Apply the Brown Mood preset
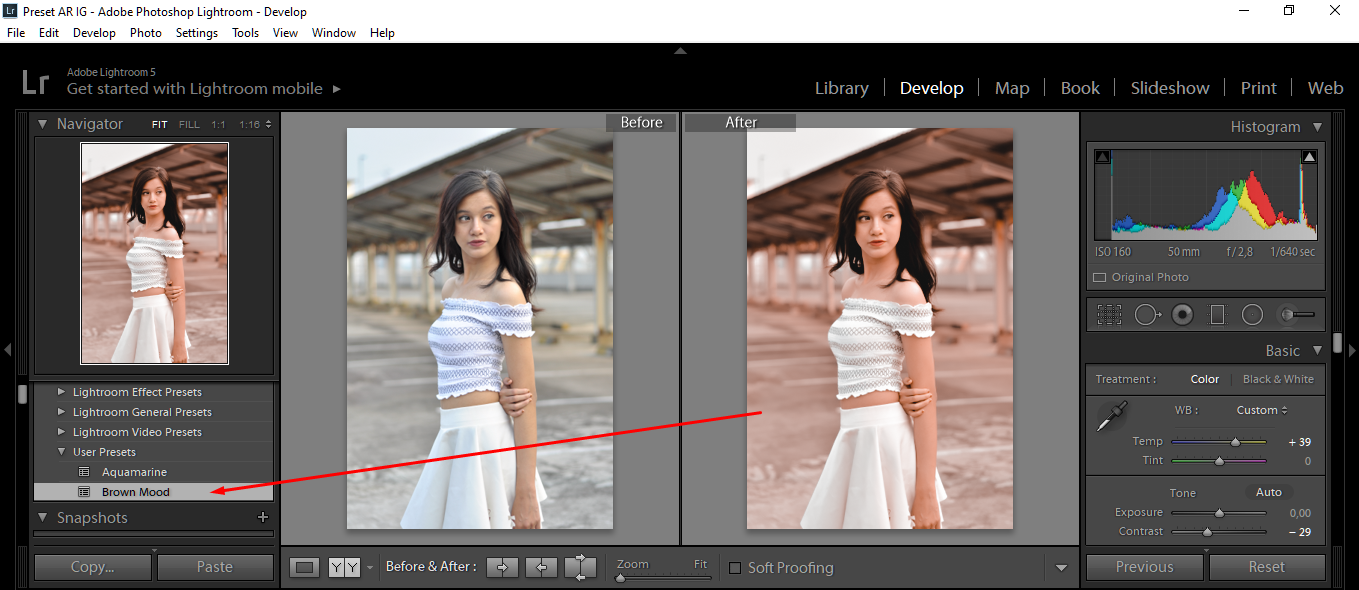 (153, 492)
